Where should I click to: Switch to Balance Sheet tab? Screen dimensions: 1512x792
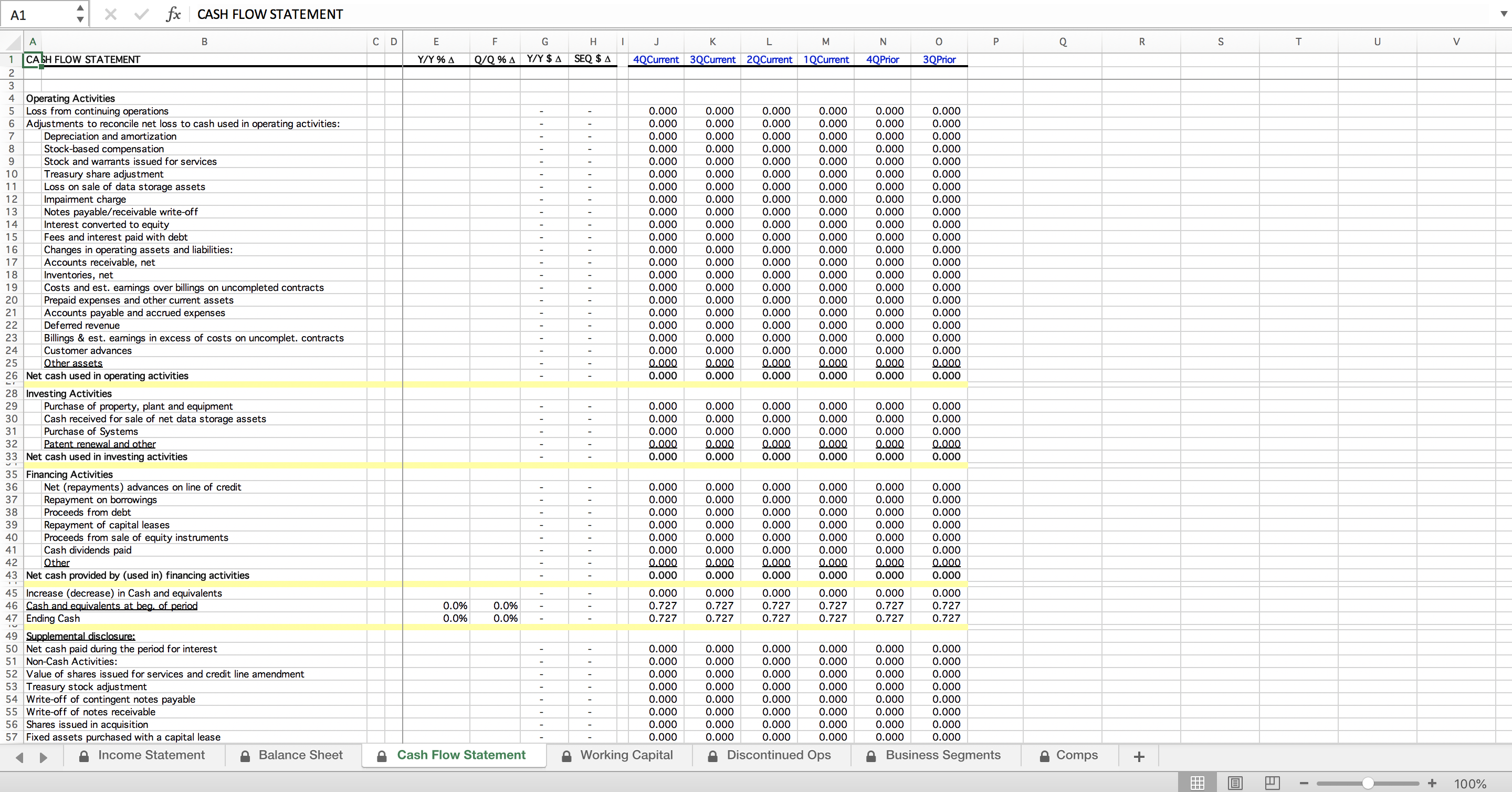click(x=292, y=755)
